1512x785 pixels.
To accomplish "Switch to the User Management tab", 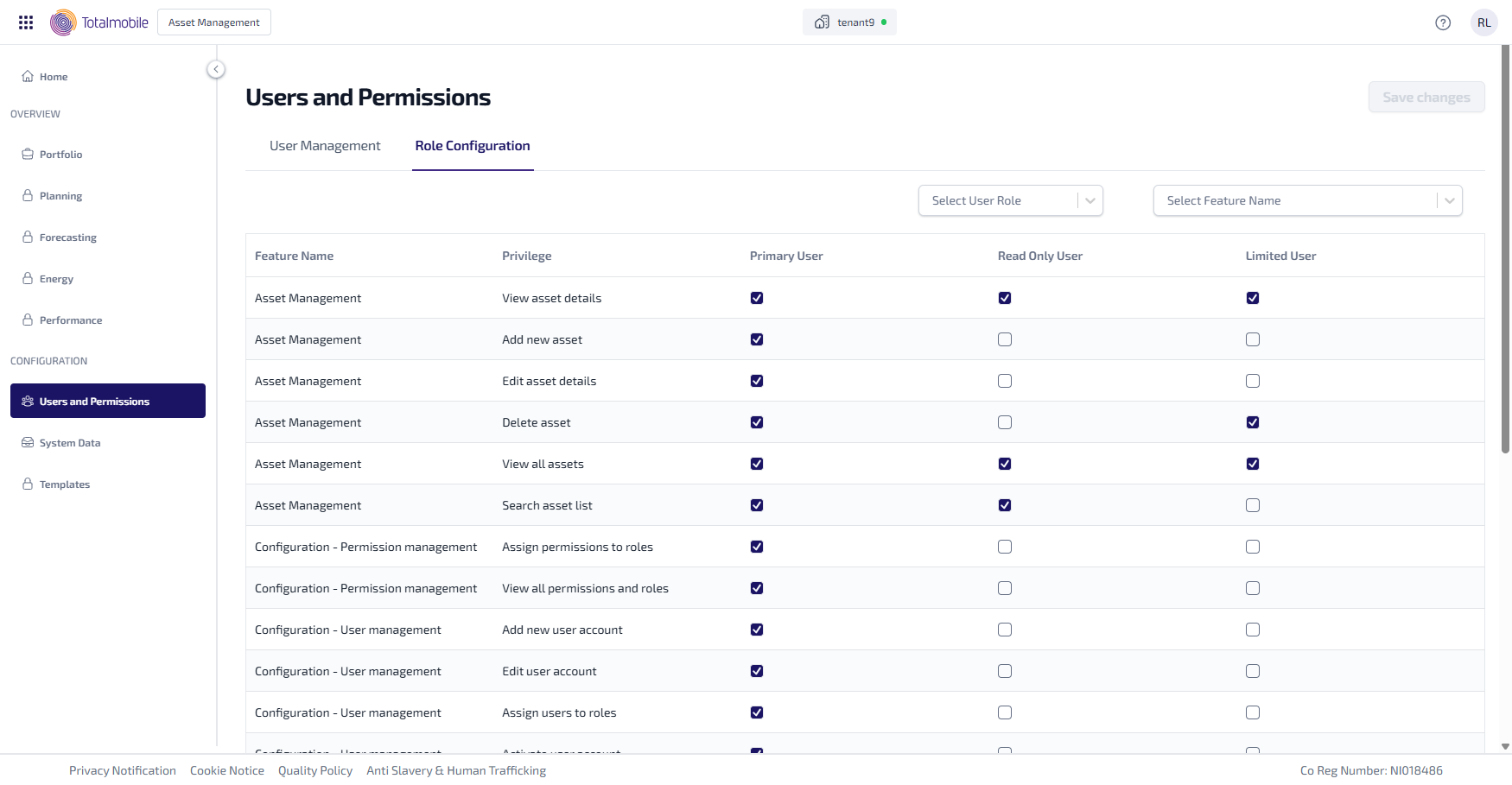I will pyautogui.click(x=325, y=146).
